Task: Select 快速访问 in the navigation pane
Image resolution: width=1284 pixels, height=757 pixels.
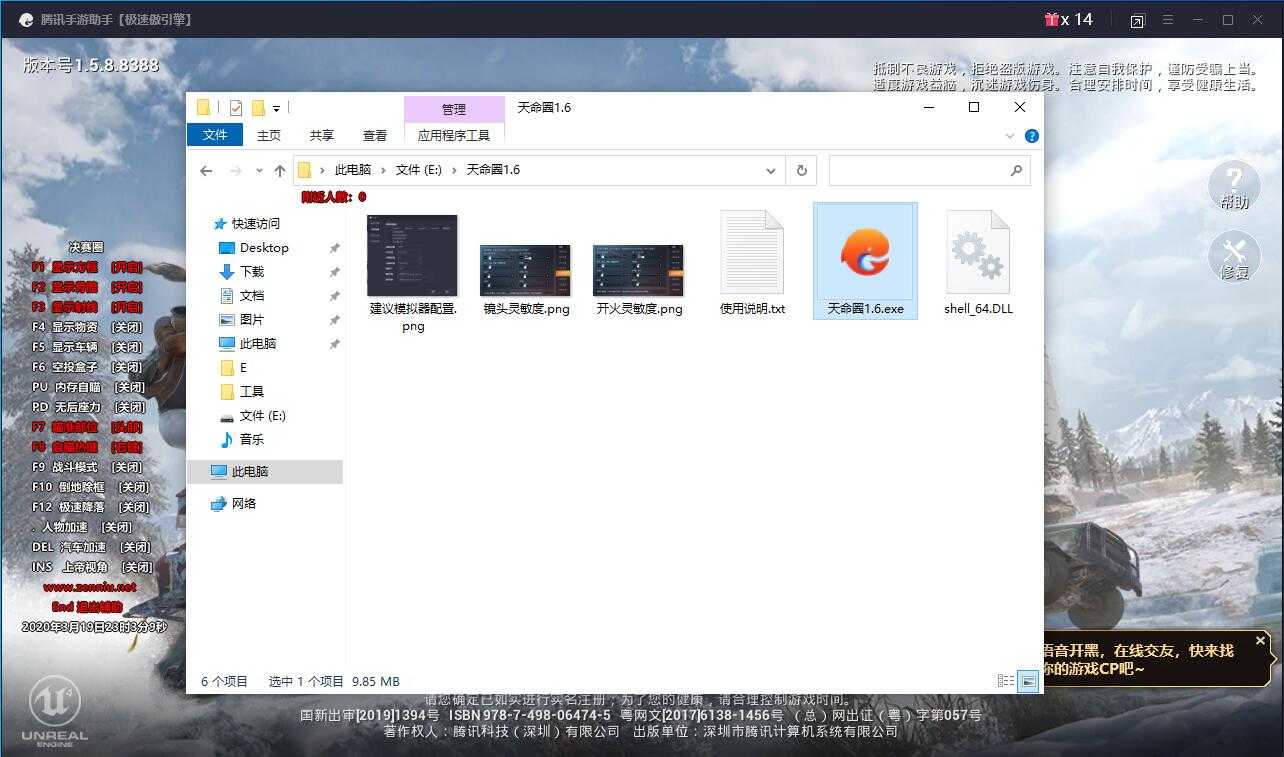Action: click(256, 224)
